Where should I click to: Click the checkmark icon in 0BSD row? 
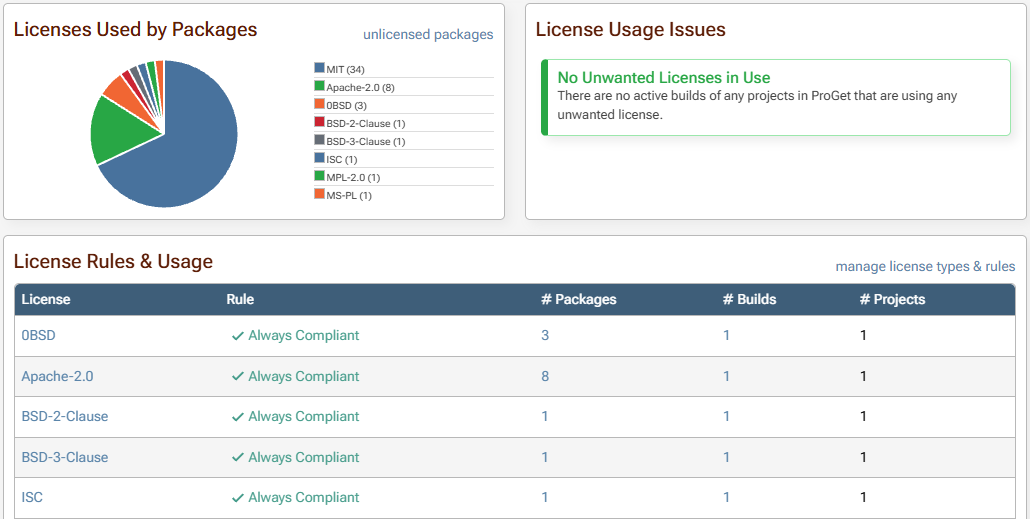(238, 336)
